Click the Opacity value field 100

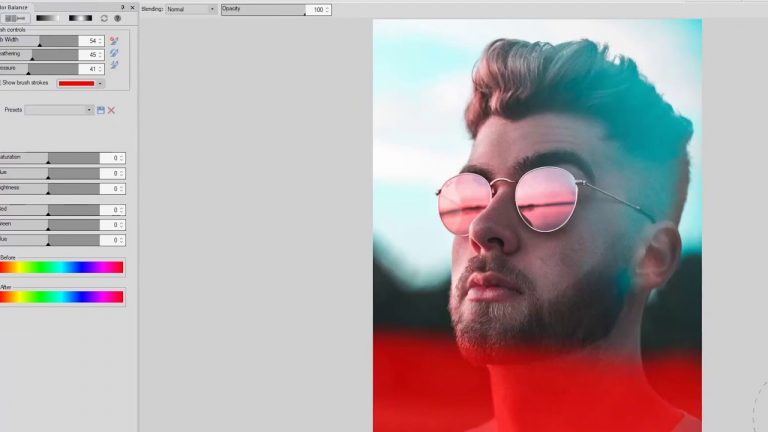coord(316,10)
